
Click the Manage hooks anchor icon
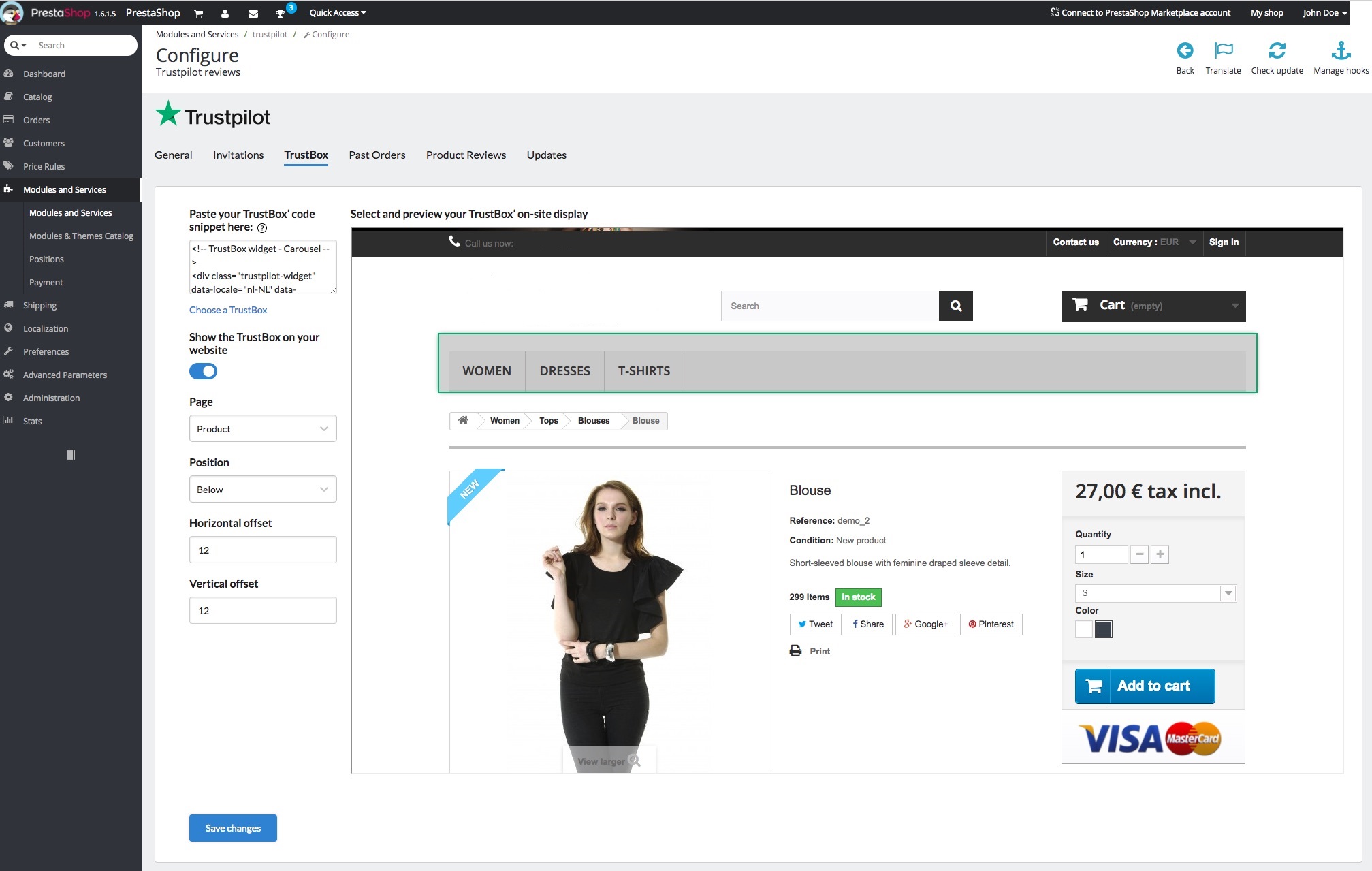1341,50
